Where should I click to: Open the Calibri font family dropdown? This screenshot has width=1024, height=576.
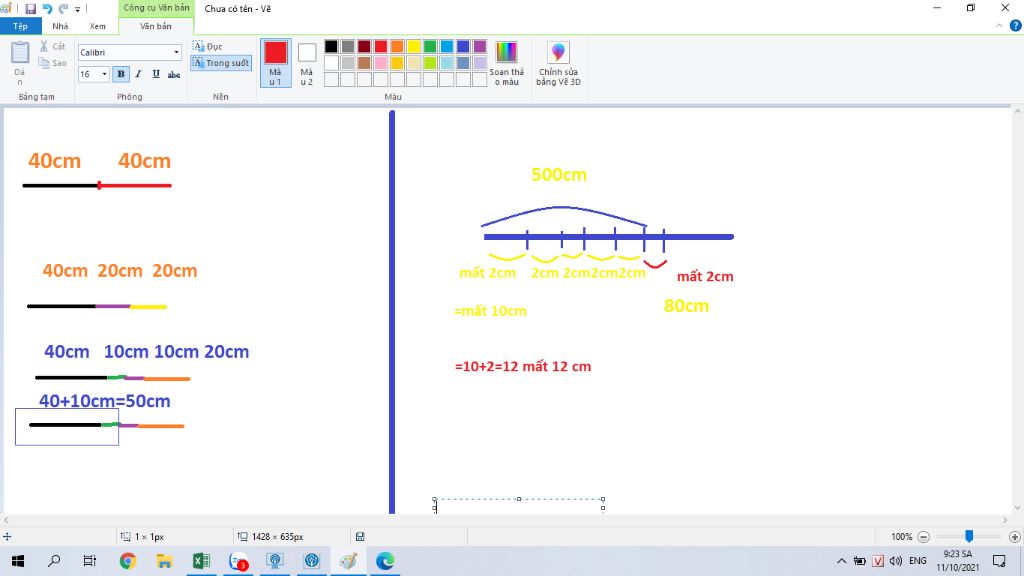(x=176, y=52)
